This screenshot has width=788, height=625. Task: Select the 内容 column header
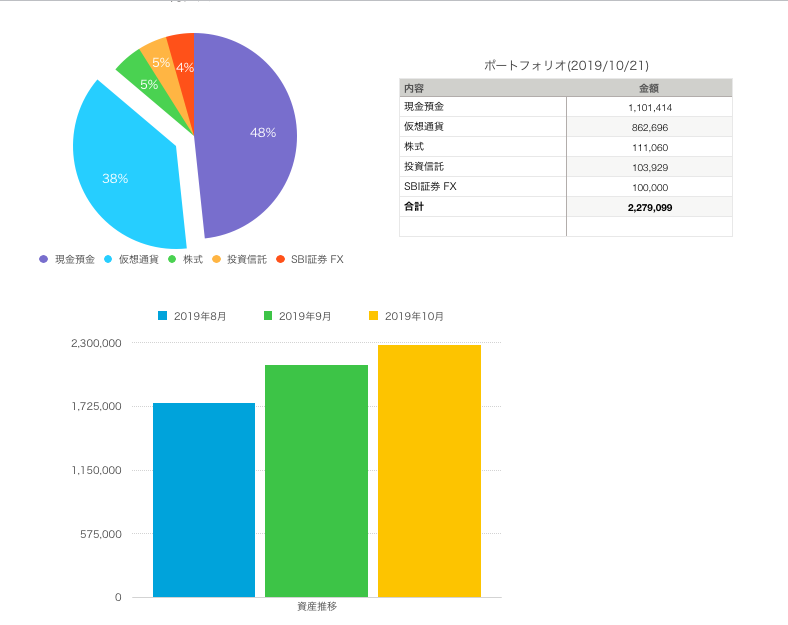(483, 88)
